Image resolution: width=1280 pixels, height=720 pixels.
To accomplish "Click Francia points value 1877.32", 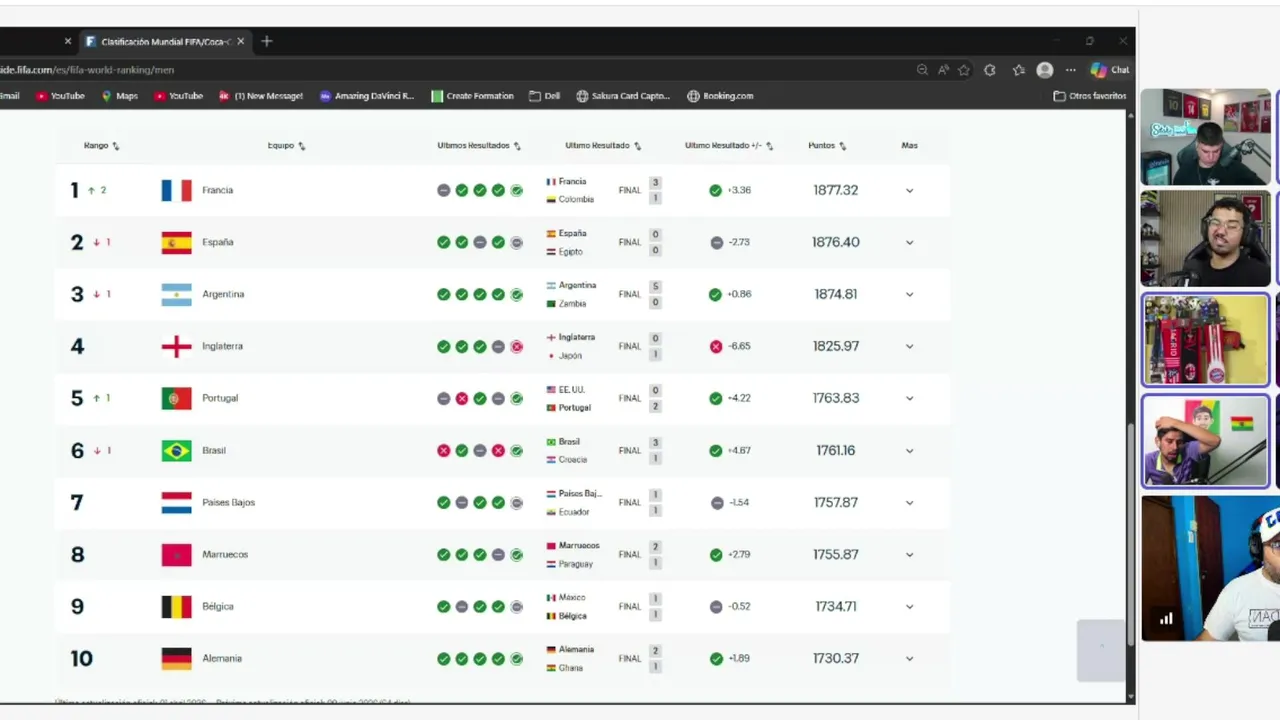I will (x=836, y=190).
